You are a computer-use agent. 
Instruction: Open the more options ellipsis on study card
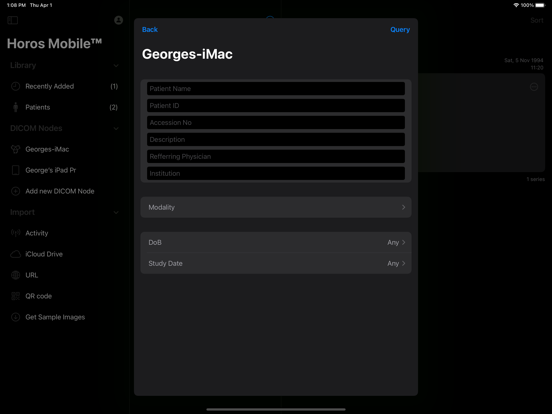pyautogui.click(x=534, y=87)
